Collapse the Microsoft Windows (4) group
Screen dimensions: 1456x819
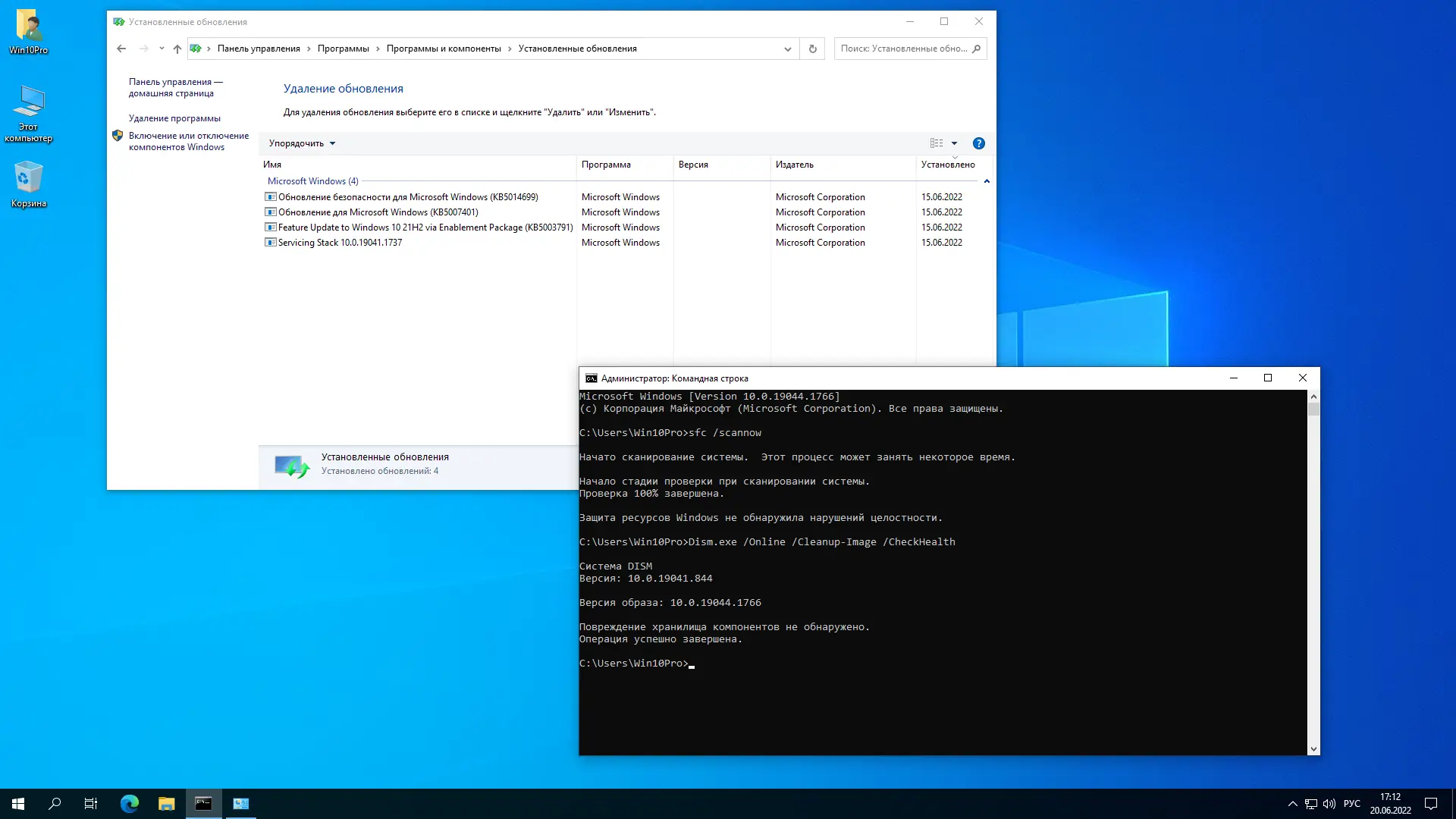(x=987, y=181)
